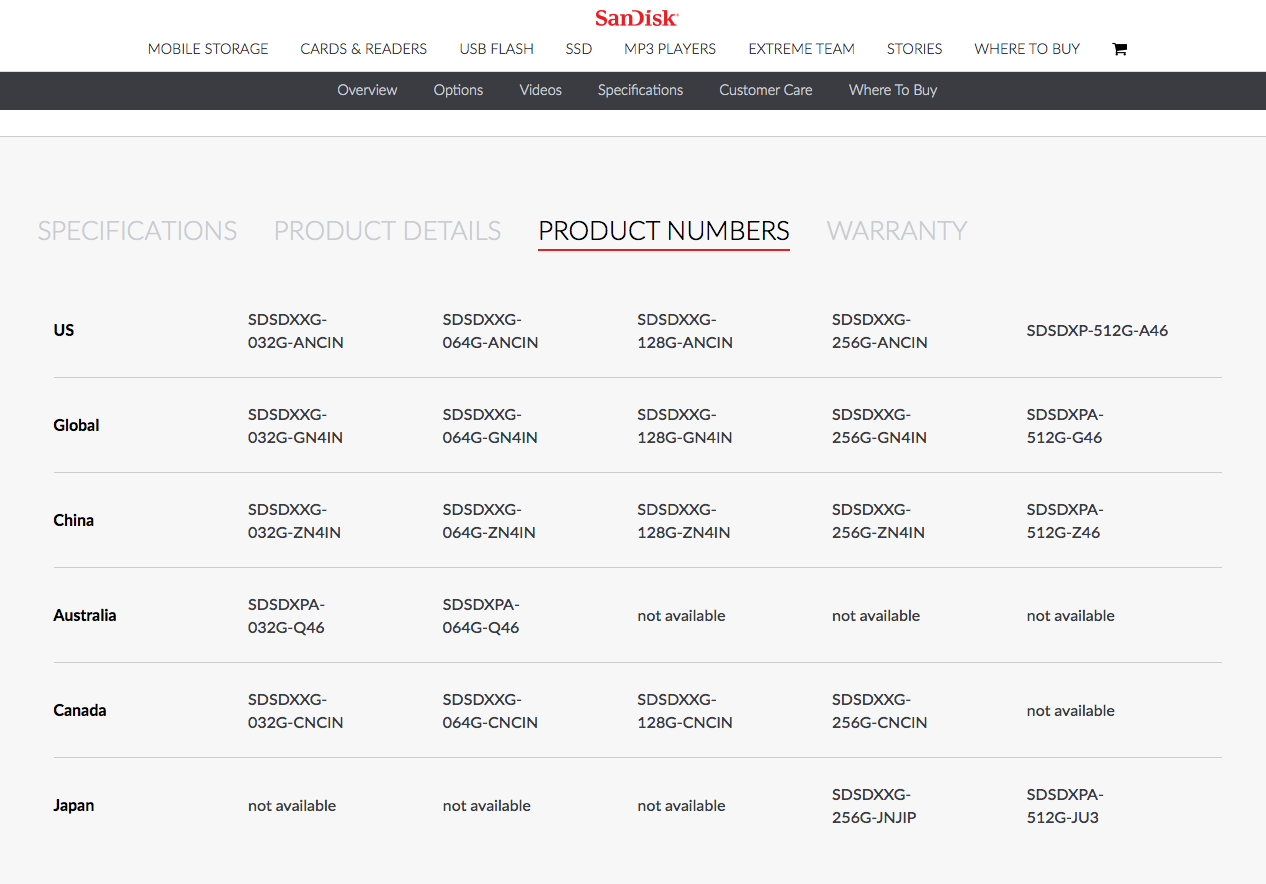The width and height of the screenshot is (1266, 884).
Task: Select product number SDSDXXG-256G-ANCIN
Action: (x=880, y=331)
